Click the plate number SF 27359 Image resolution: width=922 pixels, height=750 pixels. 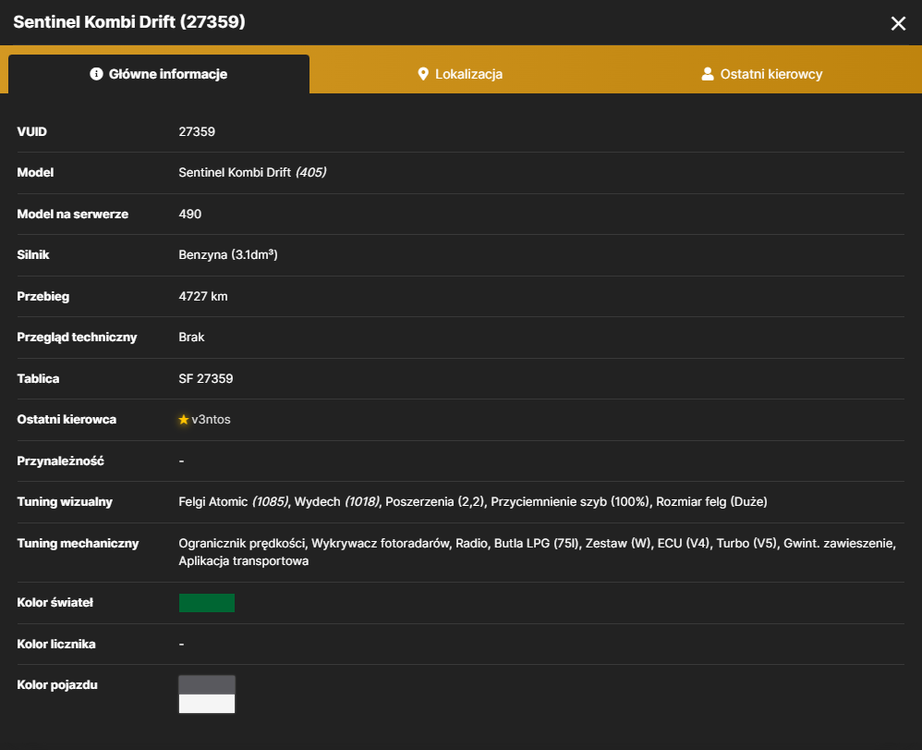click(206, 379)
